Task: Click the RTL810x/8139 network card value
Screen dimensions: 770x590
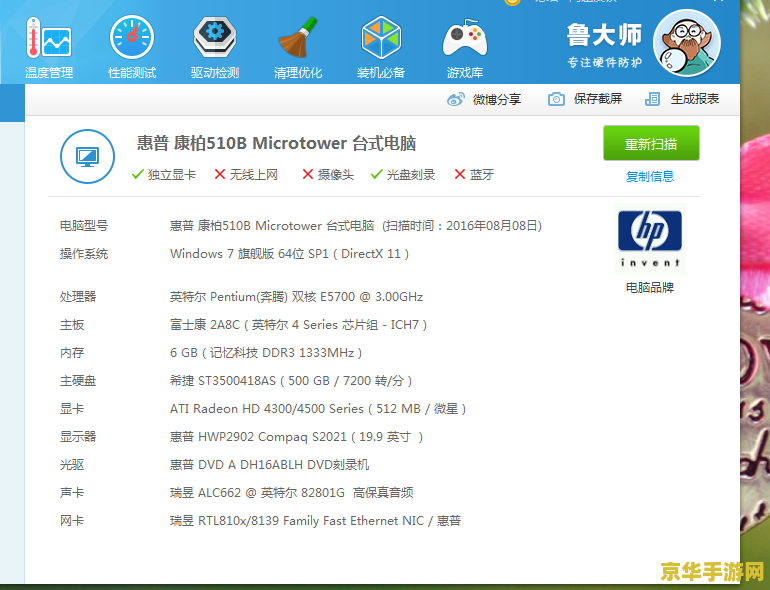Action: [x=315, y=521]
